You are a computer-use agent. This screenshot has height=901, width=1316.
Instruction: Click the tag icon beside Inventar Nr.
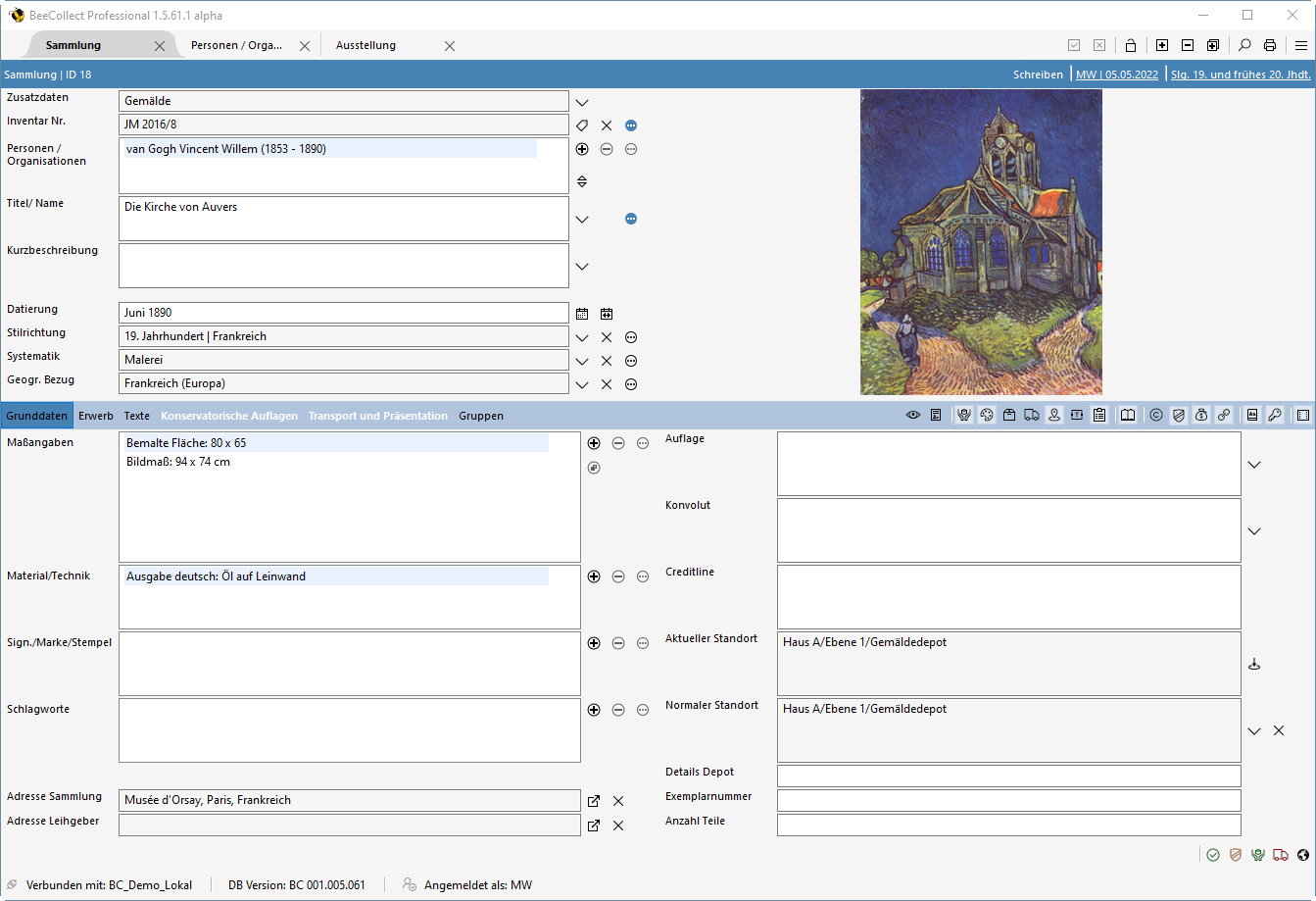click(582, 125)
